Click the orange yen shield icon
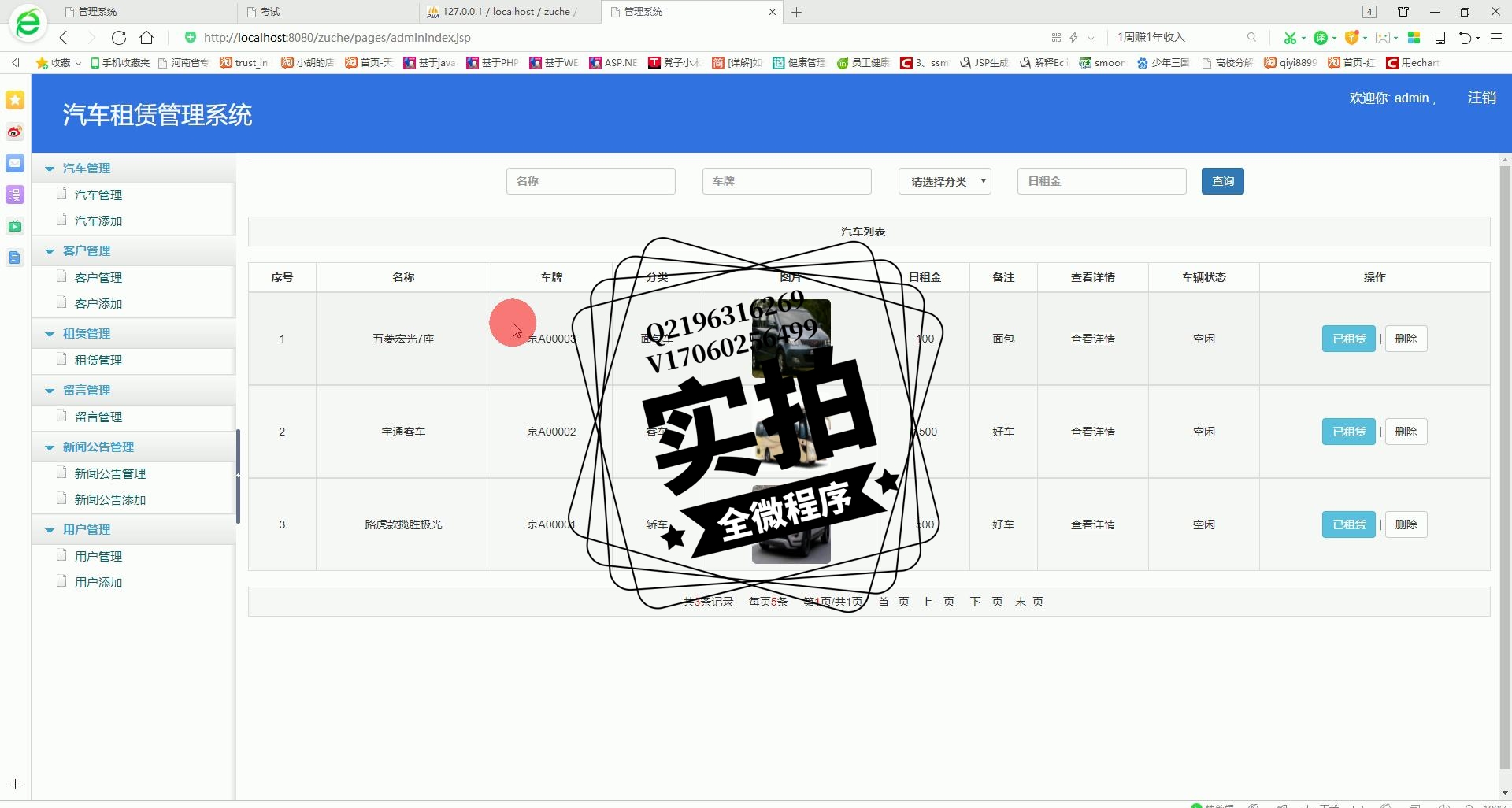1512x808 pixels. [1352, 37]
